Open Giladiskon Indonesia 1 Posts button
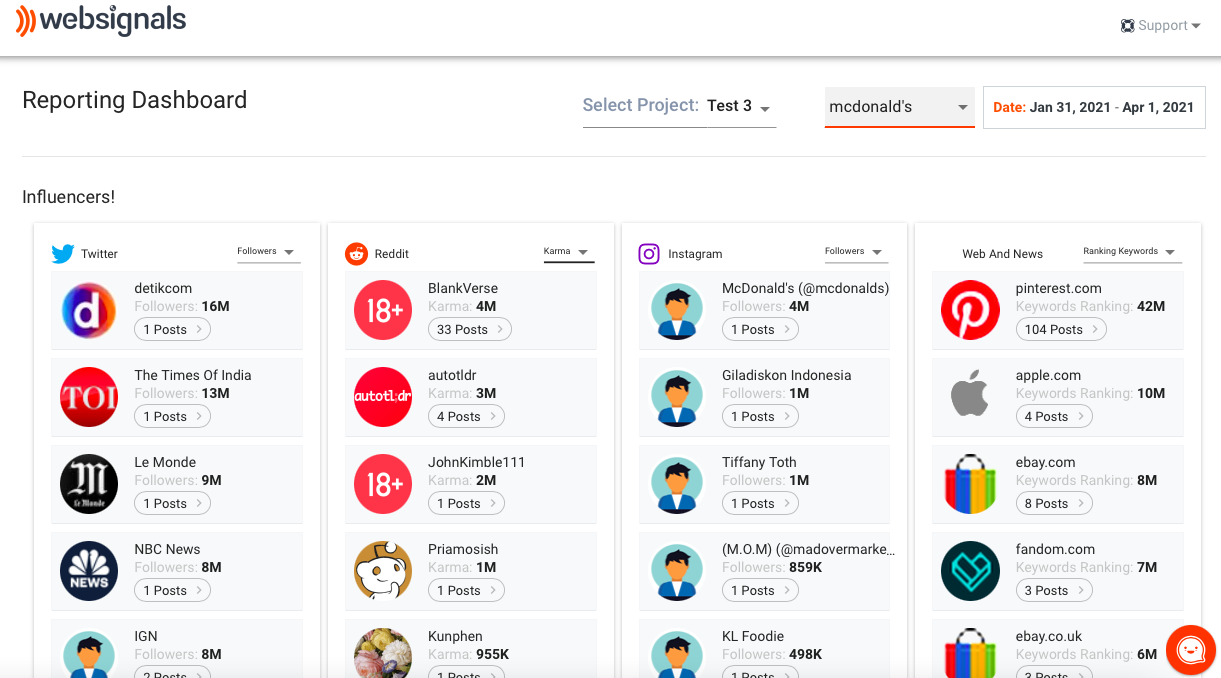 pyautogui.click(x=760, y=416)
